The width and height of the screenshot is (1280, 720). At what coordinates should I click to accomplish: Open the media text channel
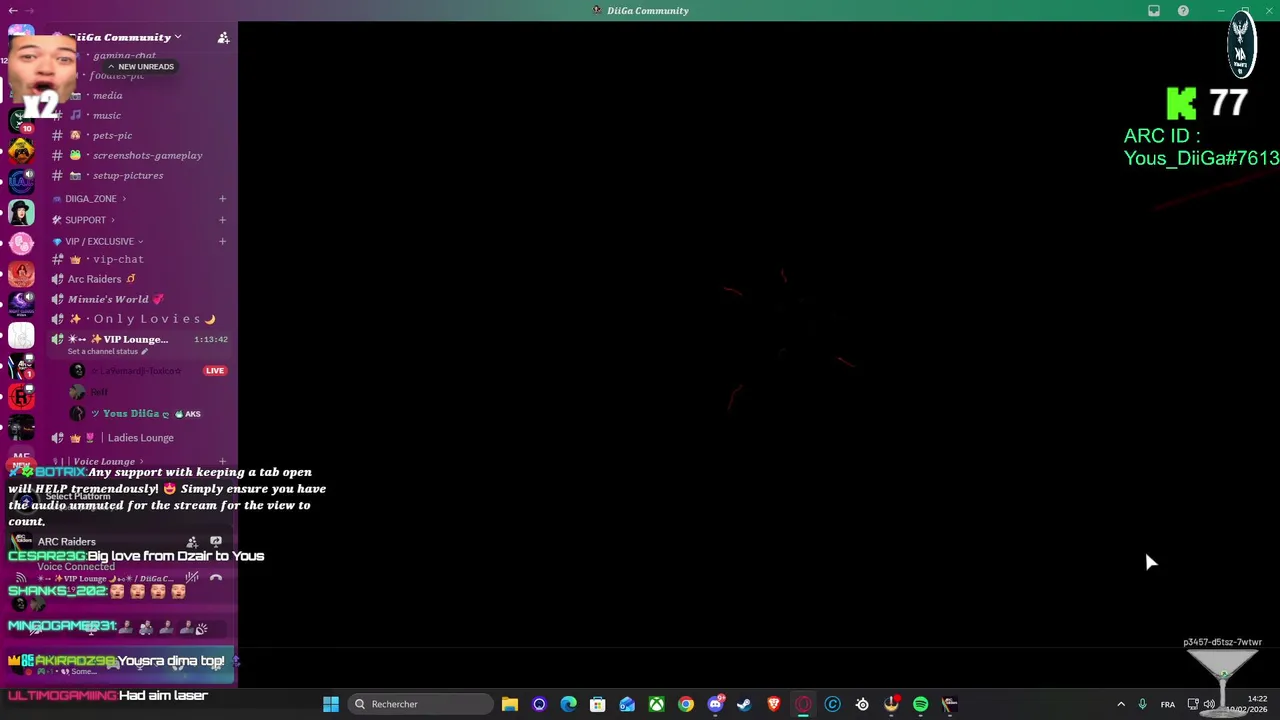(107, 95)
